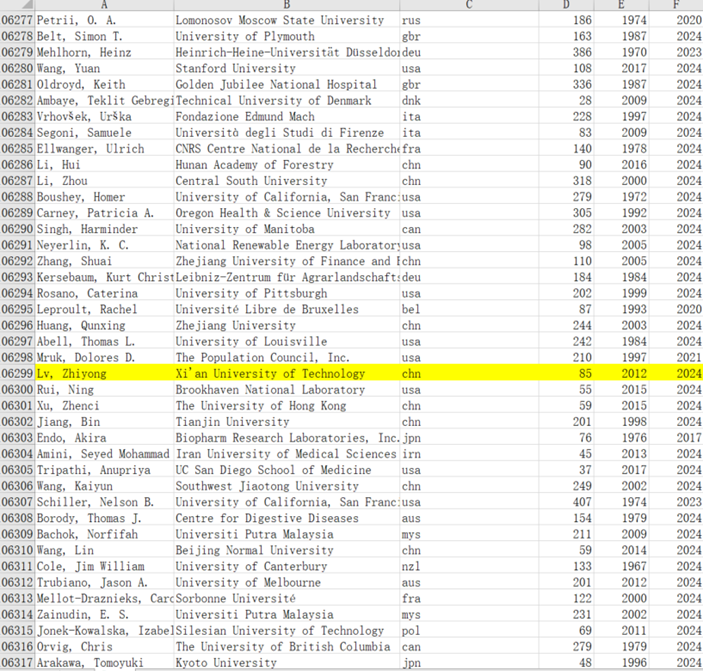Viewport: 703px width, 671px height.
Task: Select row header 06299
Action: coord(17,374)
